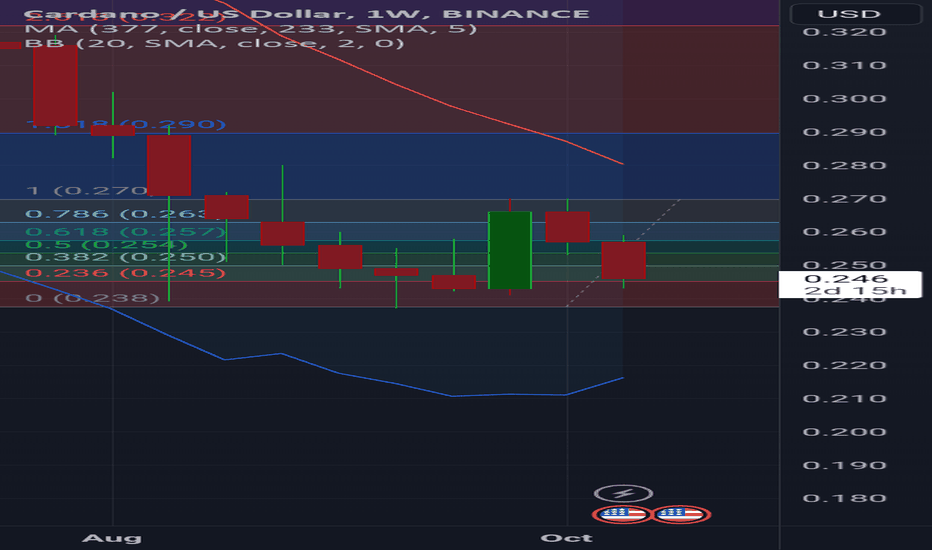Click the 0.210 price axis label
The width and height of the screenshot is (932, 550).
point(845,398)
